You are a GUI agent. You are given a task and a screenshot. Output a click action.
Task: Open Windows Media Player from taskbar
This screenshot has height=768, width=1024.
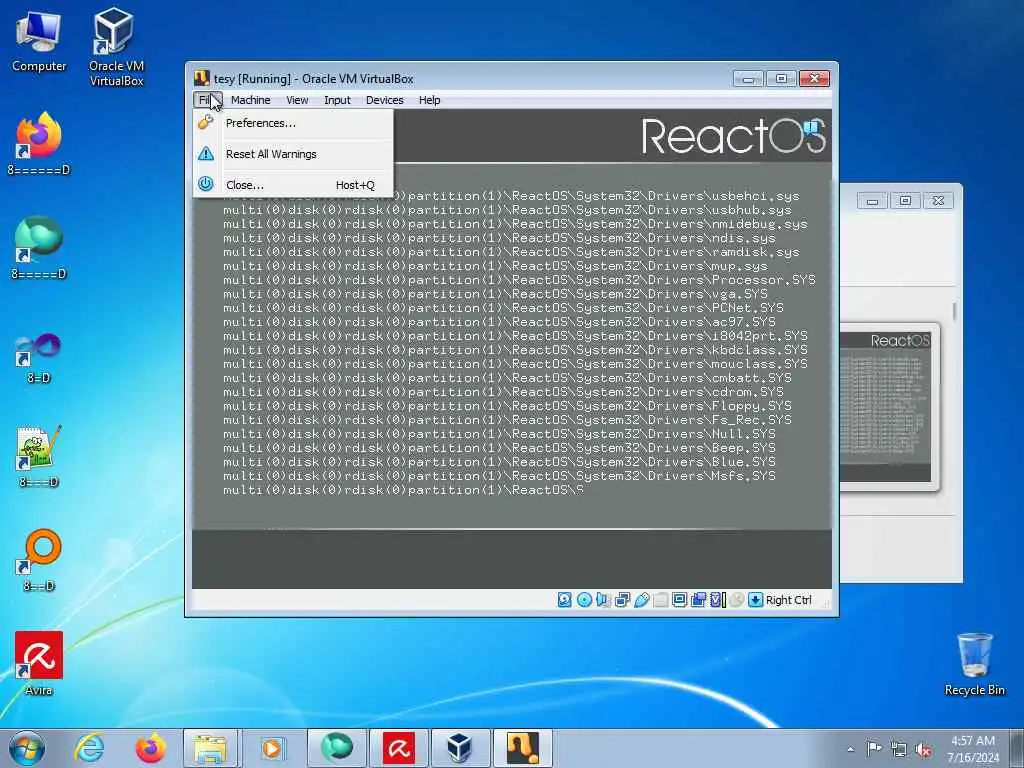point(272,748)
